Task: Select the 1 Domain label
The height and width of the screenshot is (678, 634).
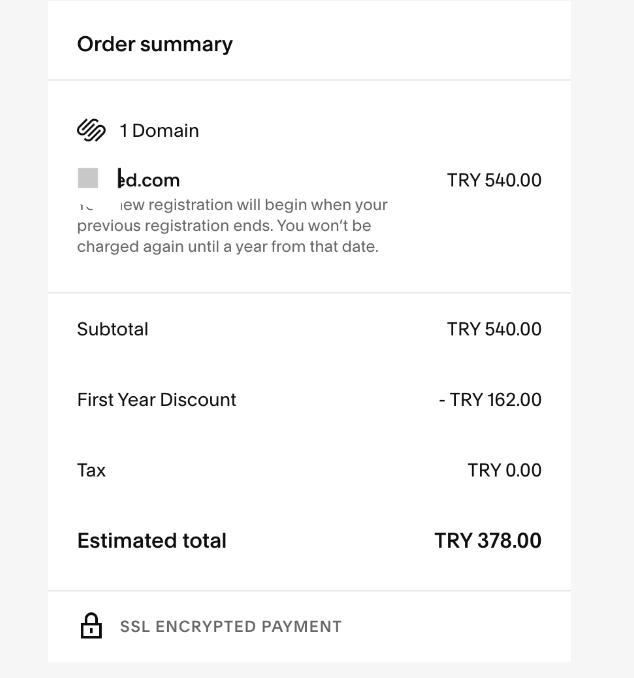Action: tap(159, 131)
